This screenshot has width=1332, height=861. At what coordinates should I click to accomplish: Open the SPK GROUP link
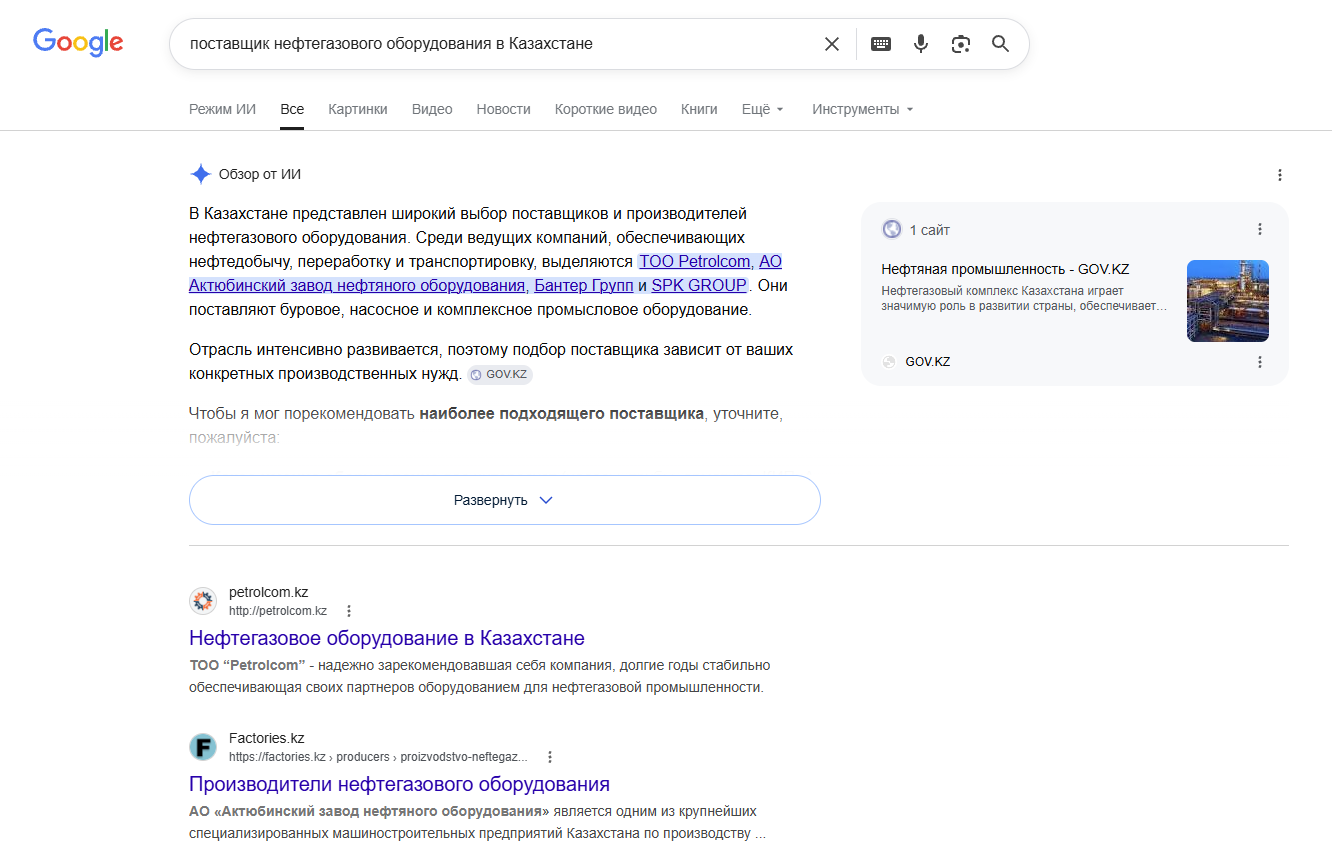(x=699, y=285)
